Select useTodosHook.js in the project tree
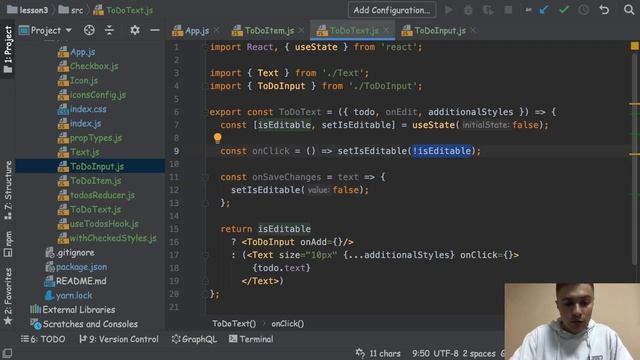The width and height of the screenshot is (640, 360). 98,224
